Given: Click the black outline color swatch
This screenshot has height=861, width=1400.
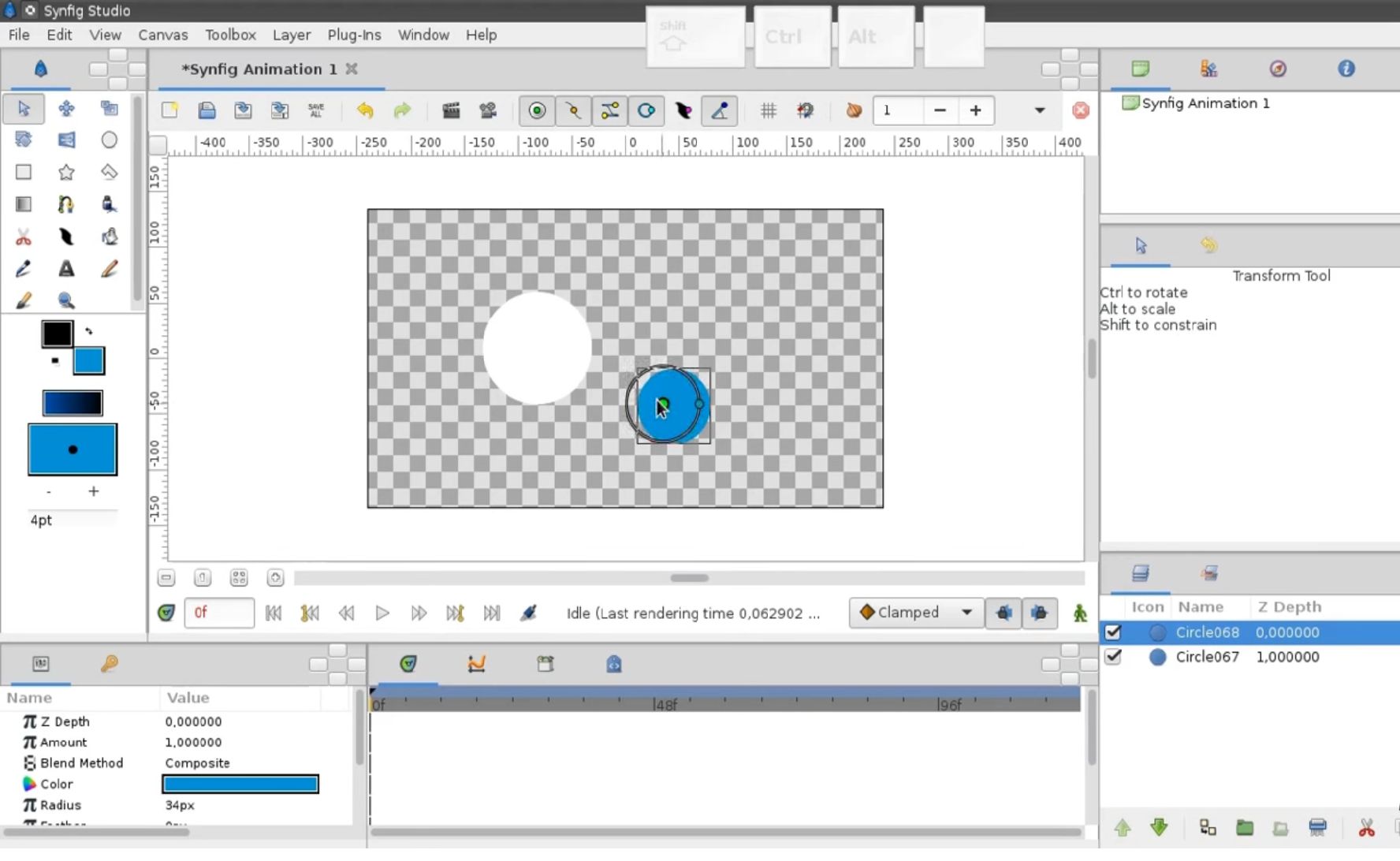Looking at the screenshot, I should pyautogui.click(x=57, y=334).
